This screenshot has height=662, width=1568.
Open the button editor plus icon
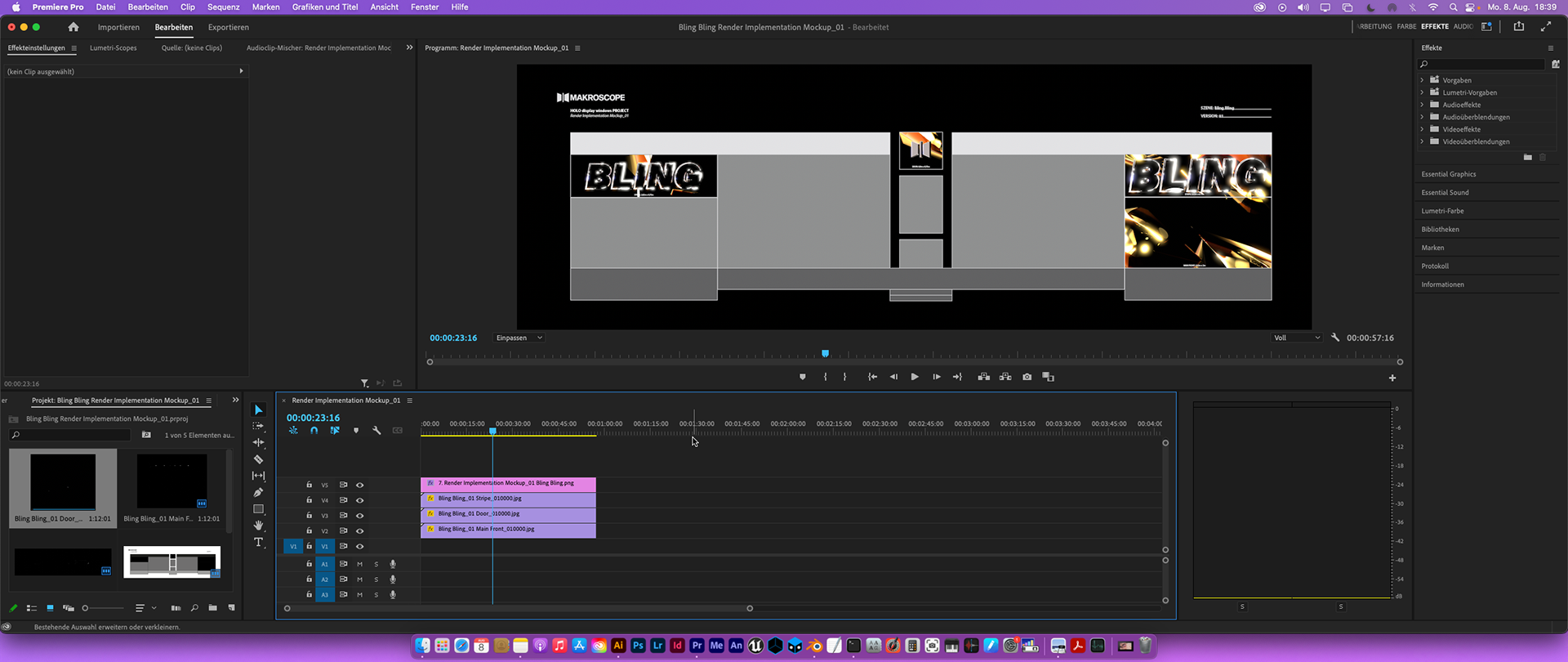1392,378
